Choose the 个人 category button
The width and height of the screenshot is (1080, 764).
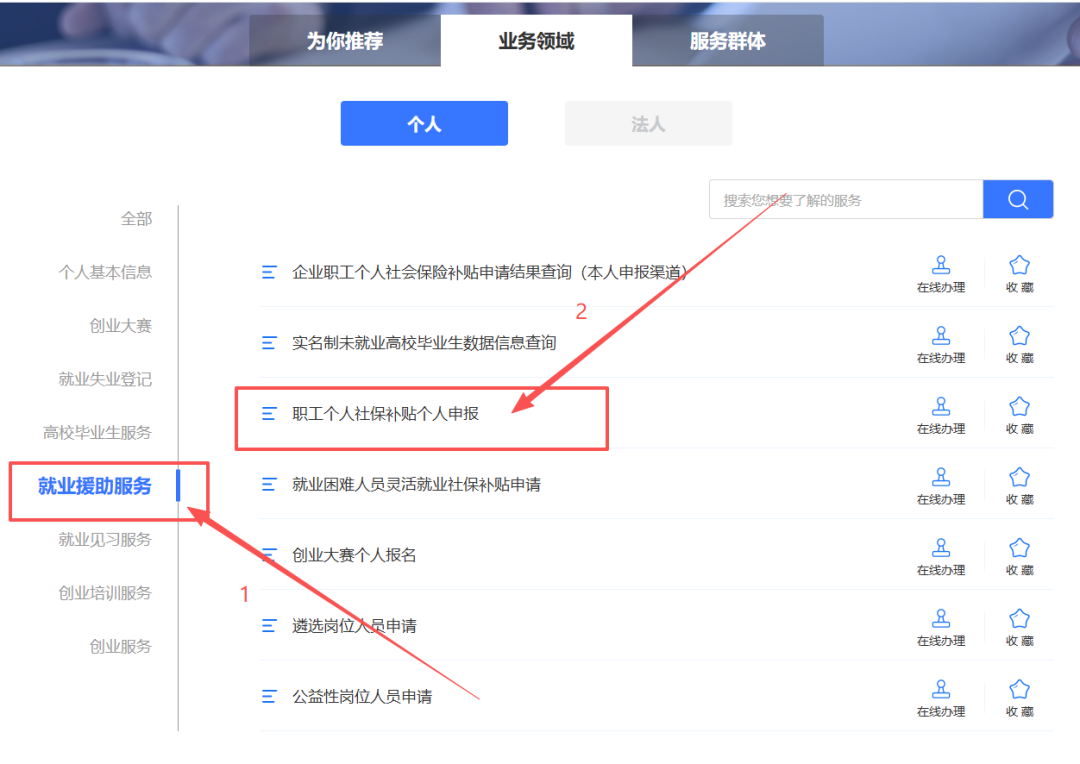pyautogui.click(x=424, y=123)
